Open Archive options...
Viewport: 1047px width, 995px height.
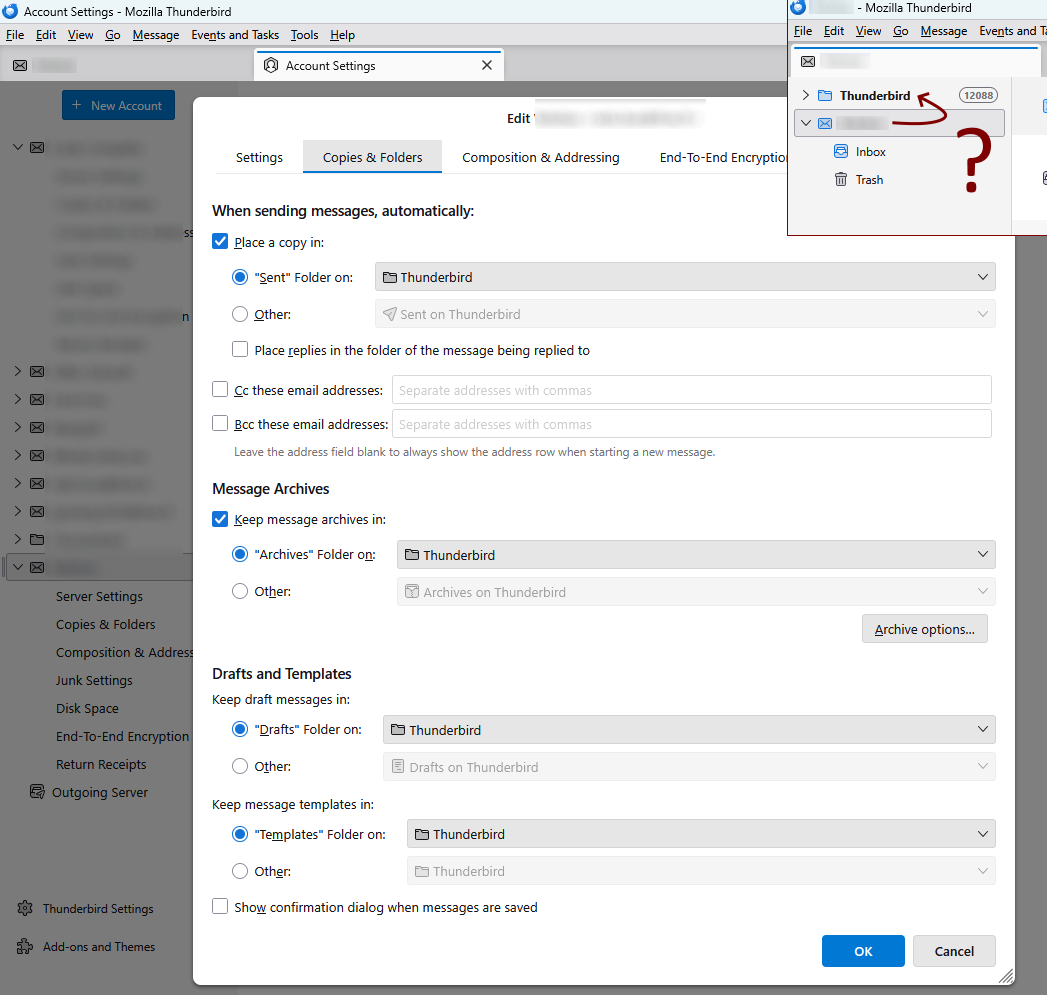point(925,629)
